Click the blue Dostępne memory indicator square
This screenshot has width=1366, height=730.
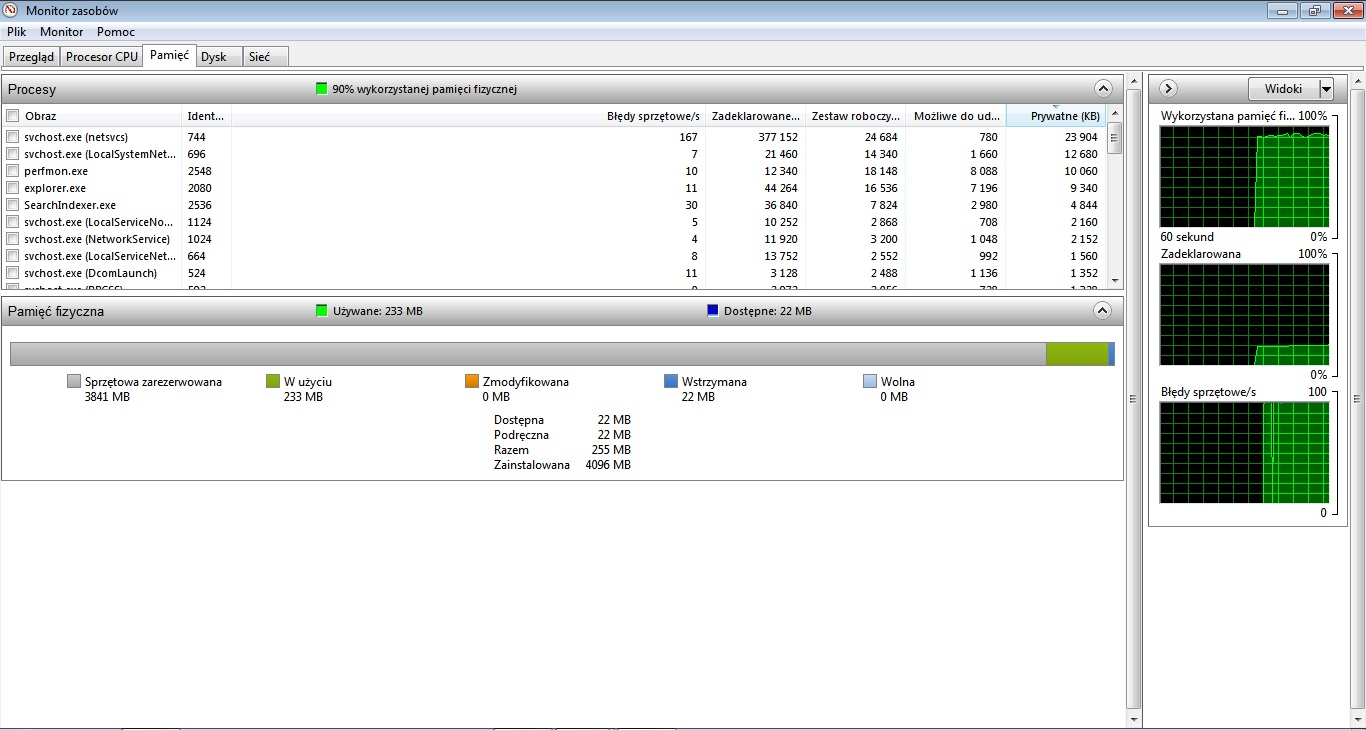(713, 311)
